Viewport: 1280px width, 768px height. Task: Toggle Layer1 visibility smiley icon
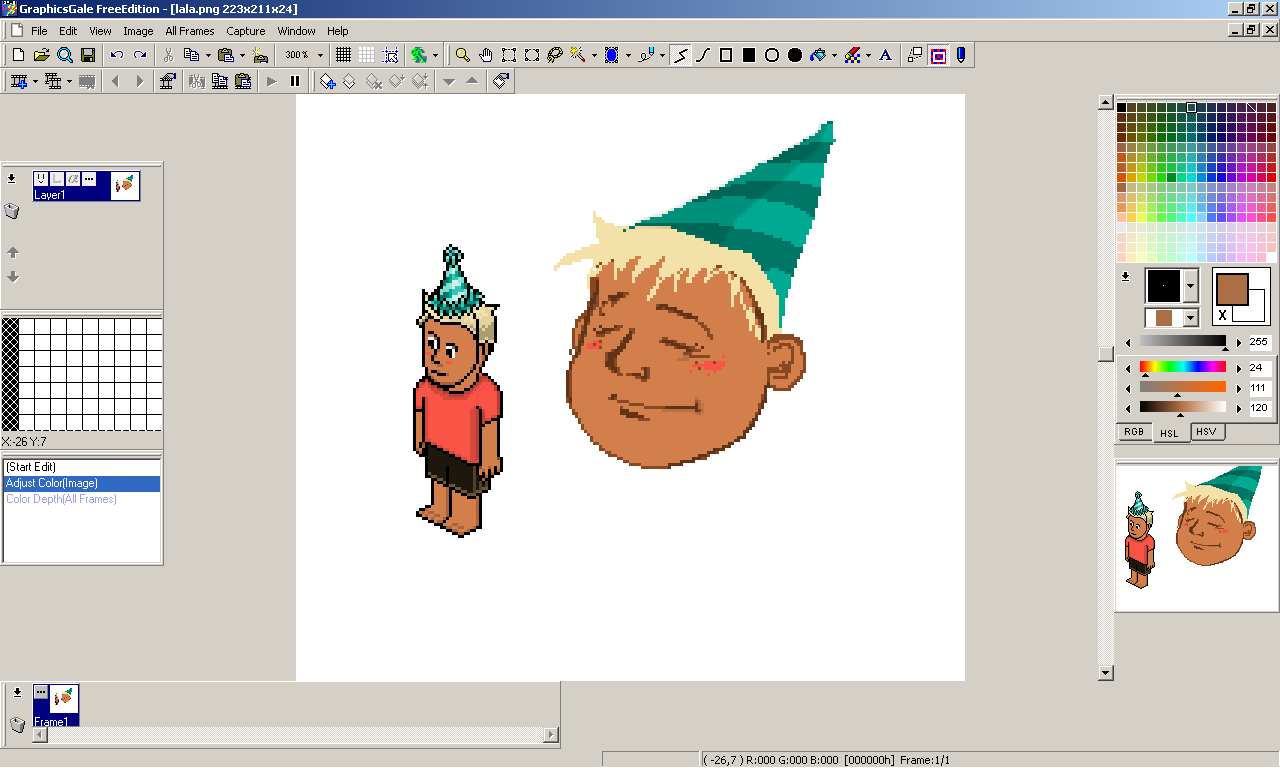click(41, 179)
